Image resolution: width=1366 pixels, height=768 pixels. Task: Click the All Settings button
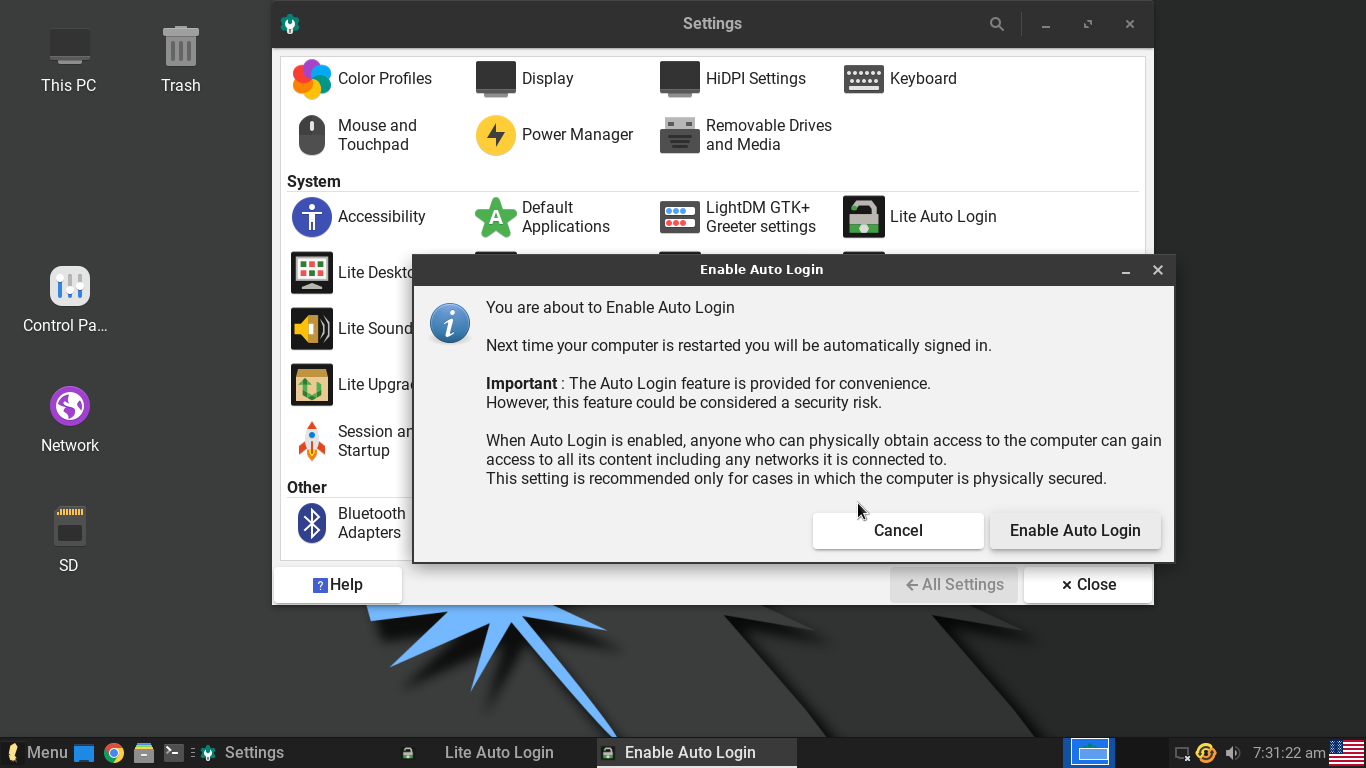tap(954, 585)
